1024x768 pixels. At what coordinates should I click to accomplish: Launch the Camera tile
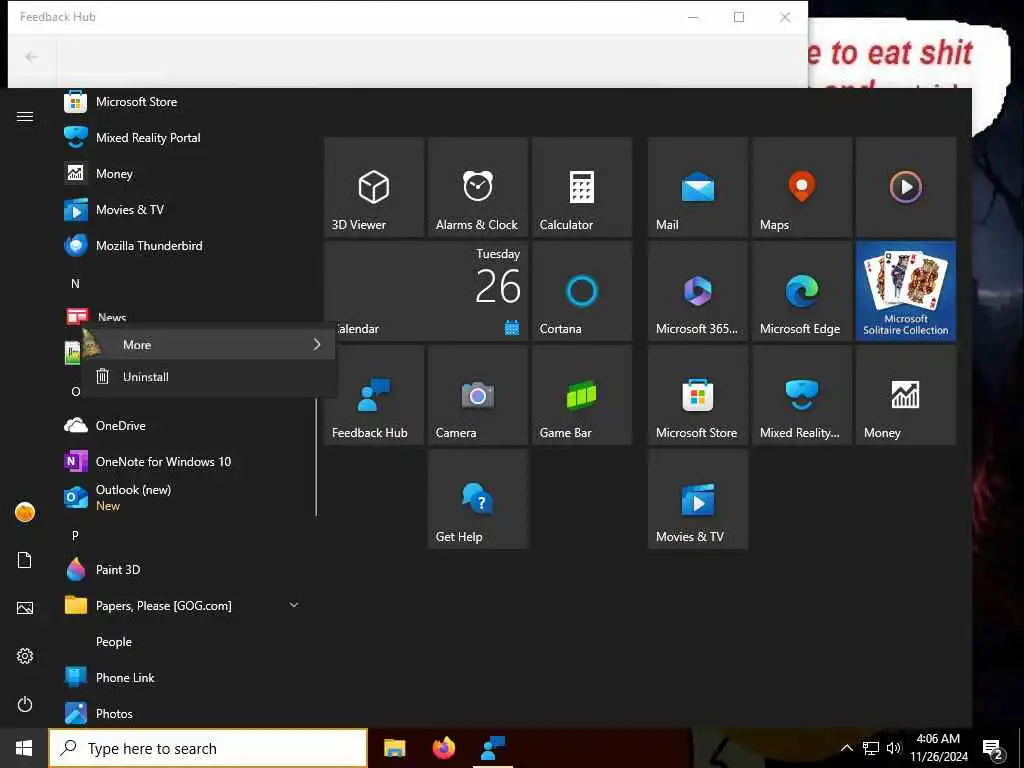478,395
